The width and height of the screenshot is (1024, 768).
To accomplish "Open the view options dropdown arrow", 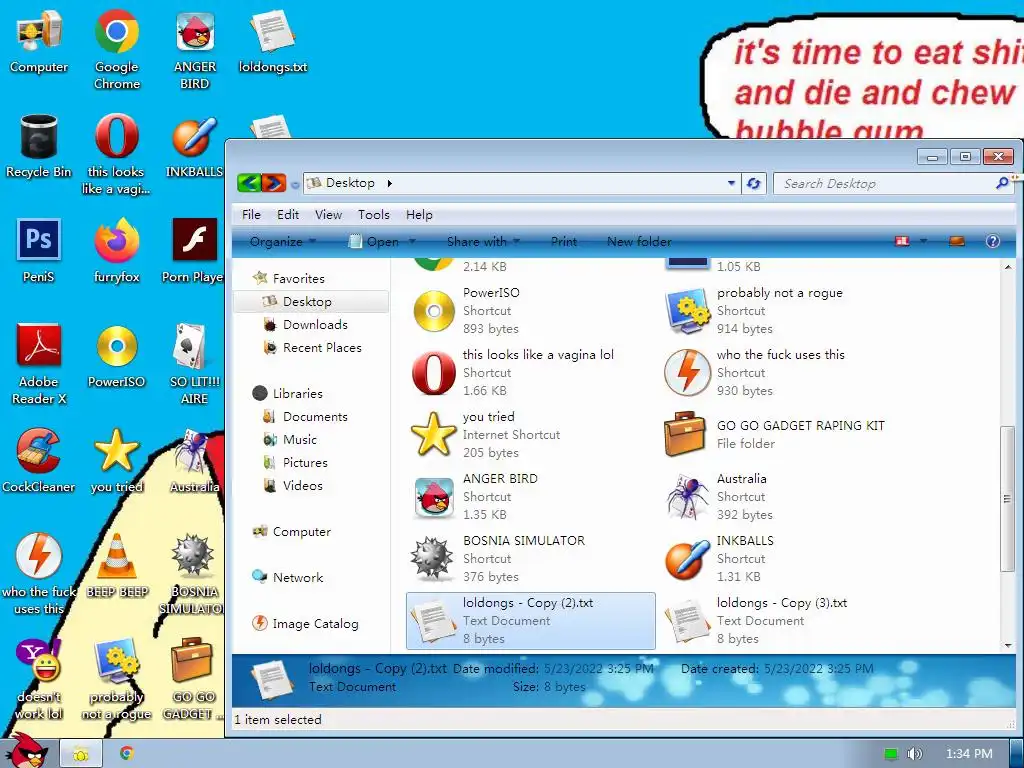I will (923, 241).
